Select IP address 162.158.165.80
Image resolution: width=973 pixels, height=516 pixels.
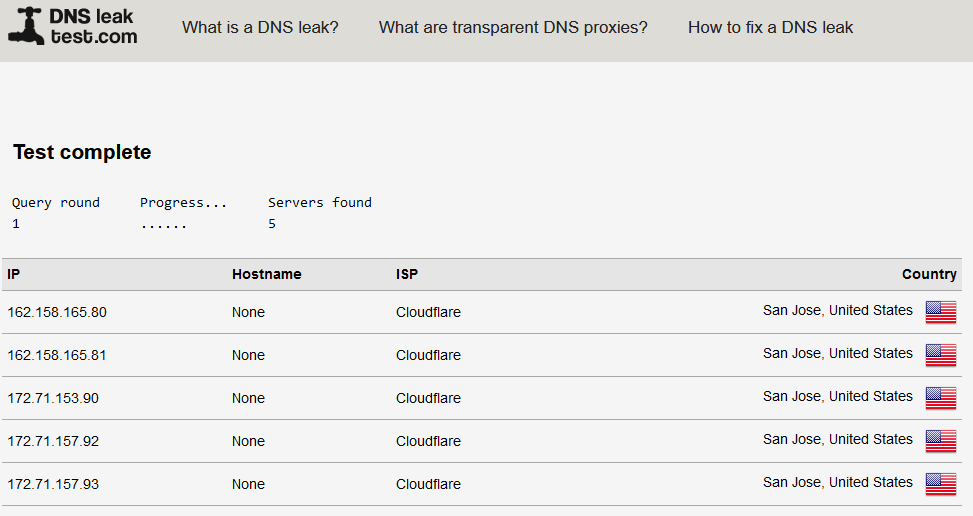57,312
